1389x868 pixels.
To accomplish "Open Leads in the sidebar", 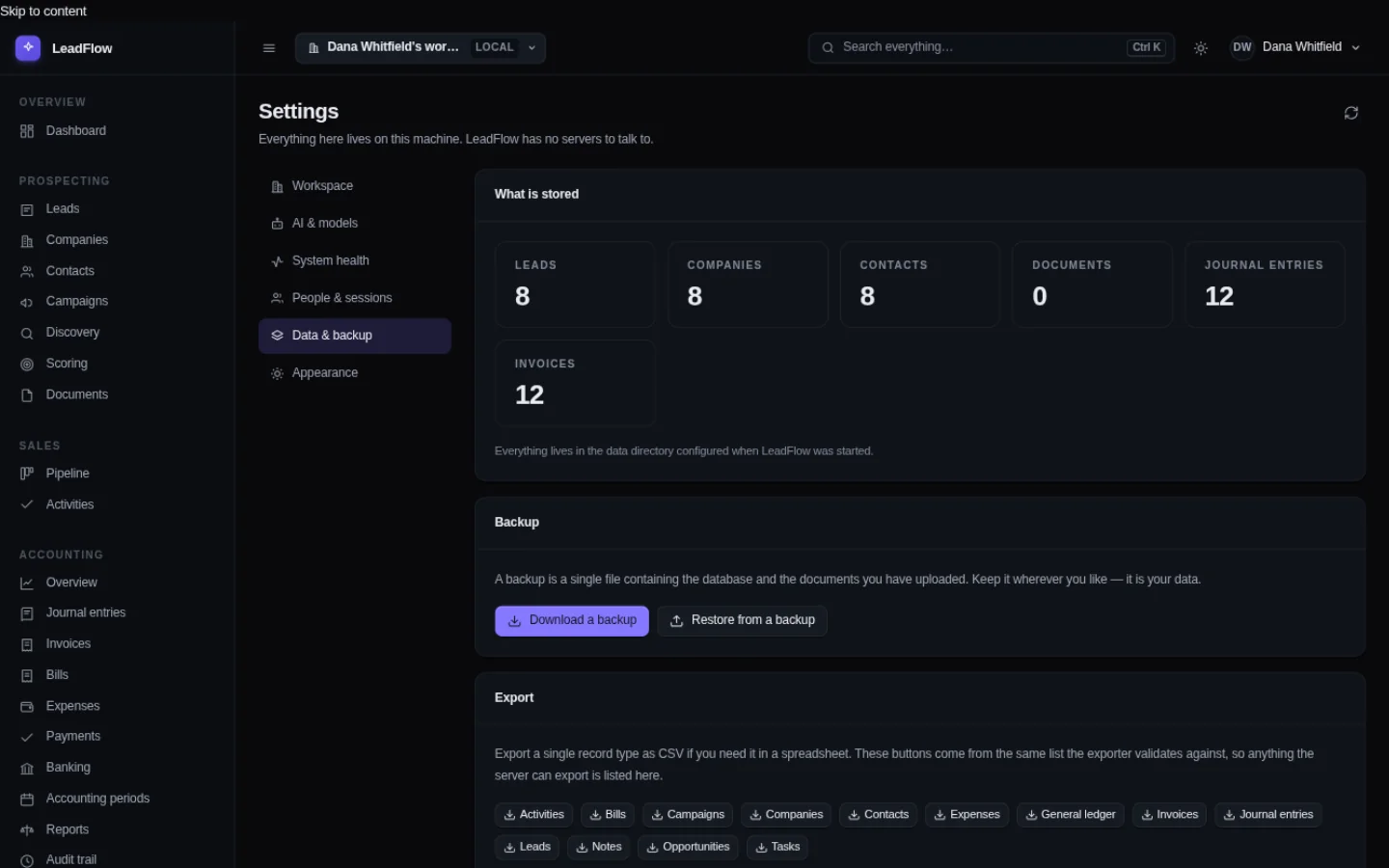I will (117, 209).
